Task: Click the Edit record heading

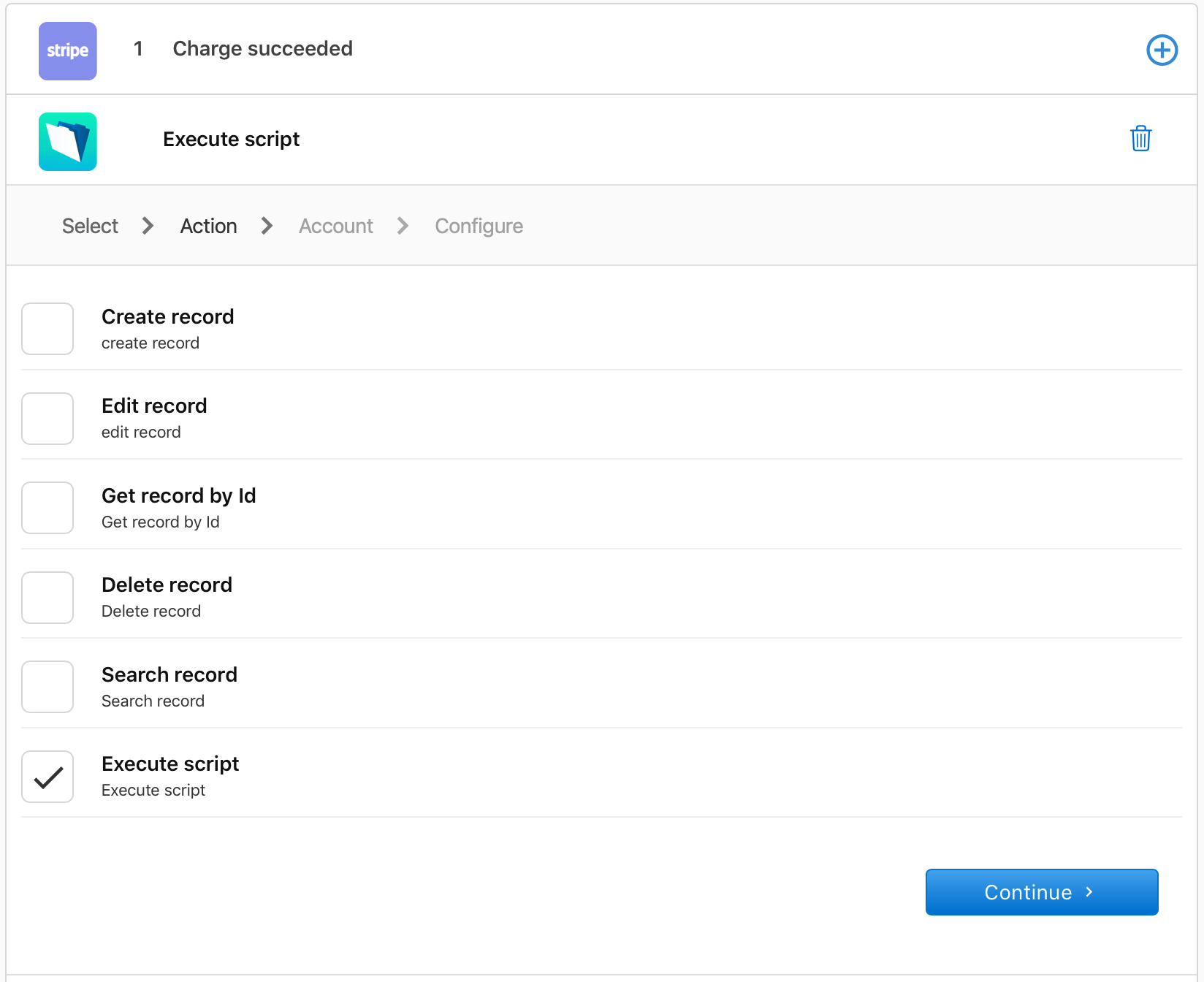Action: click(x=154, y=406)
